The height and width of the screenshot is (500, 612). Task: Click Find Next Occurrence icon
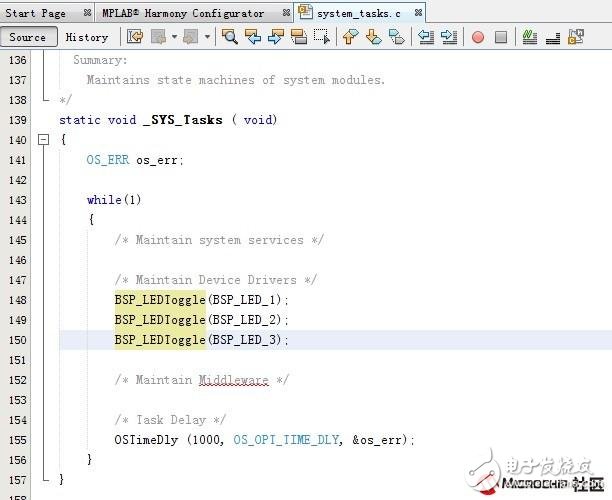click(275, 37)
